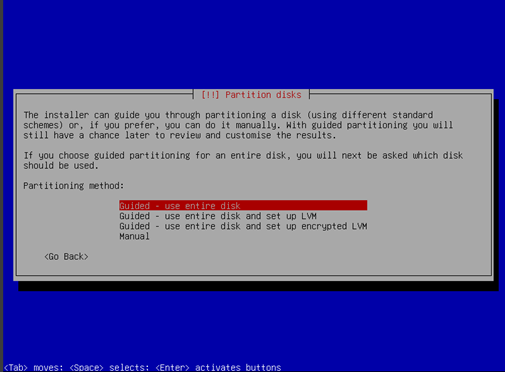Click the <Tab> moves hint in footer

click(33, 367)
